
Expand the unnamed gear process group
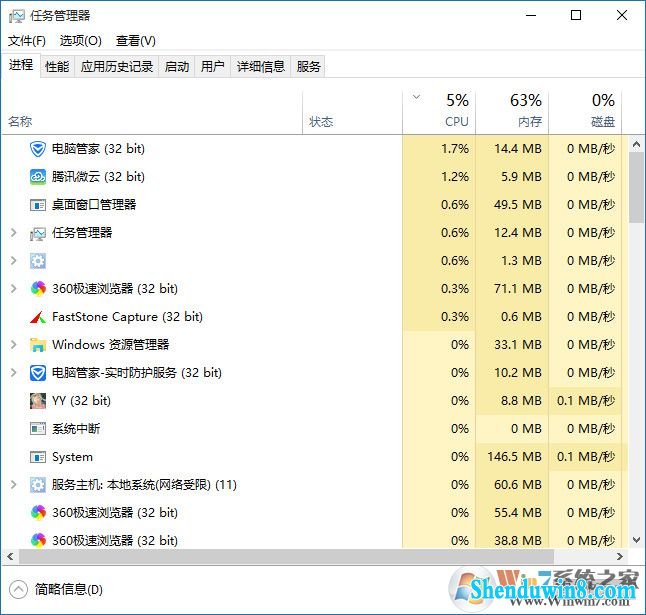tap(14, 261)
